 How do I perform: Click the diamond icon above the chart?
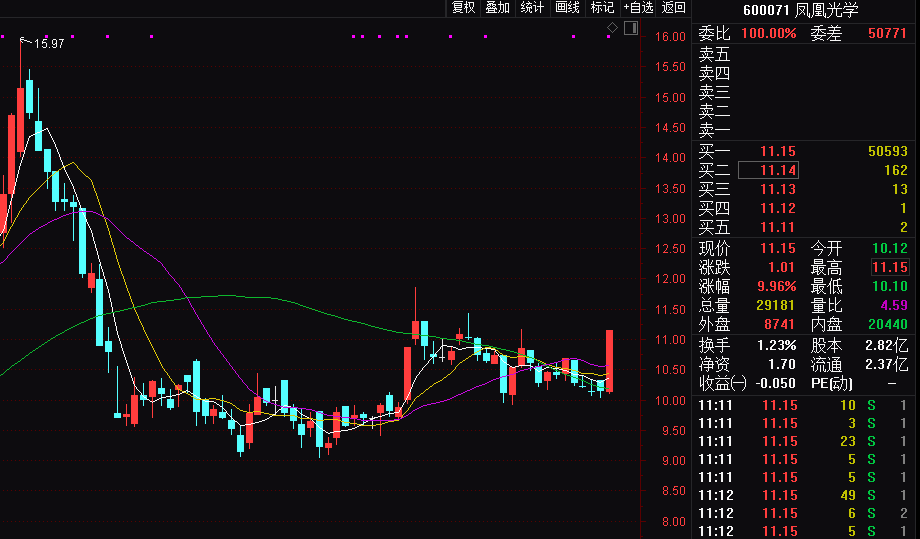(612, 28)
